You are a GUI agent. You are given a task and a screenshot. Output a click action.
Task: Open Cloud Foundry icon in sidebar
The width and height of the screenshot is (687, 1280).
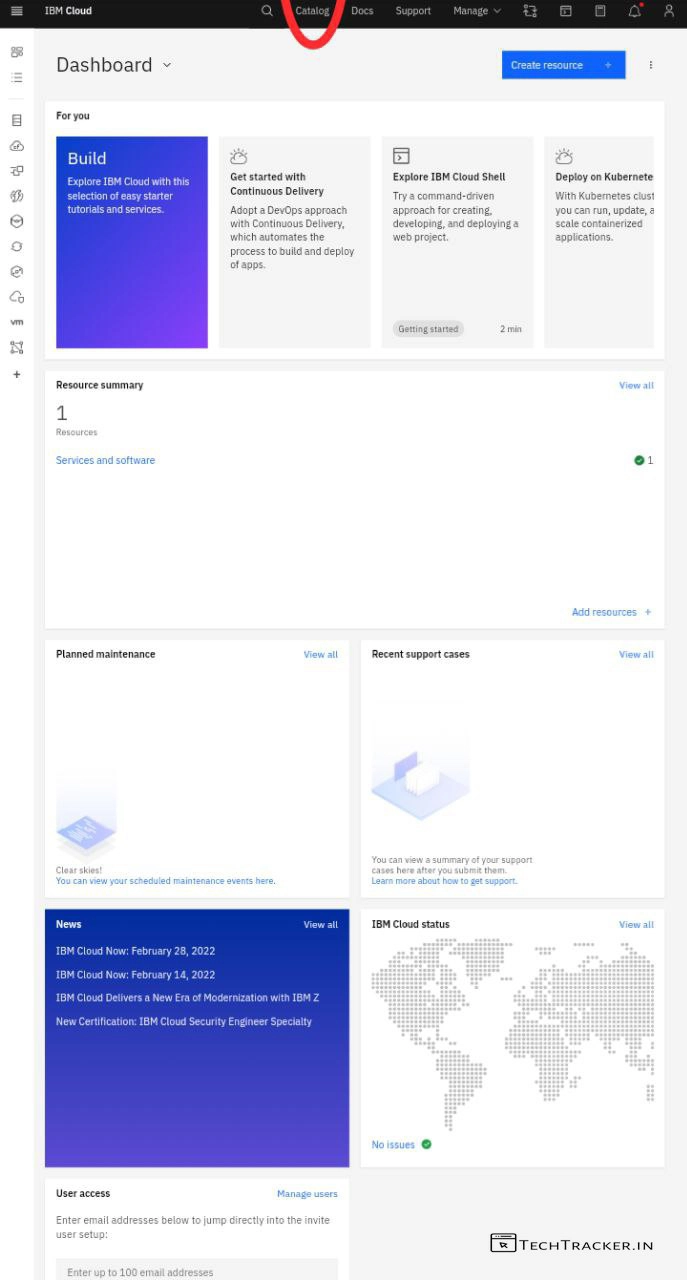point(17,146)
